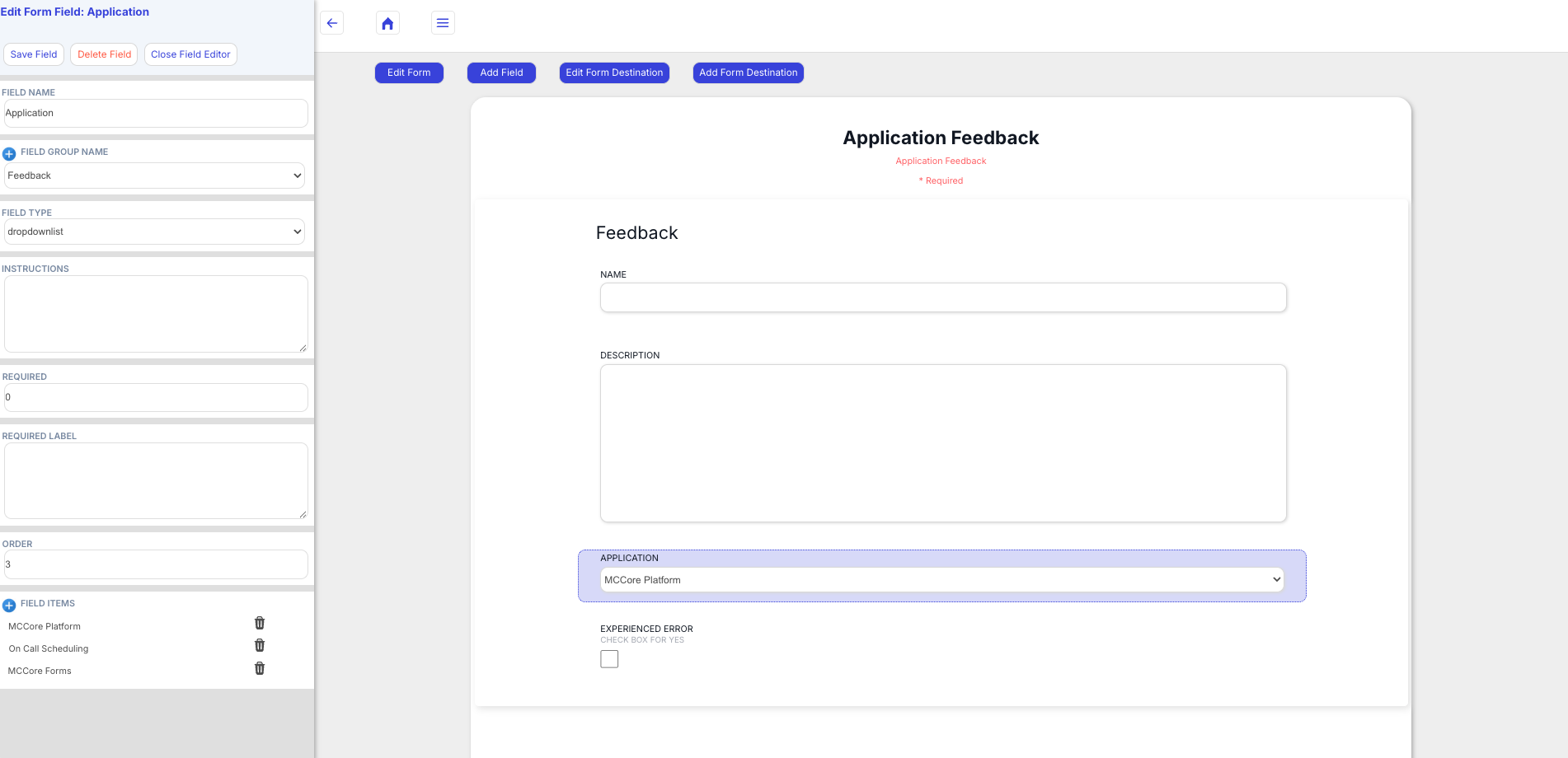Click the back arrow icon
1568x758 pixels.
tap(332, 23)
